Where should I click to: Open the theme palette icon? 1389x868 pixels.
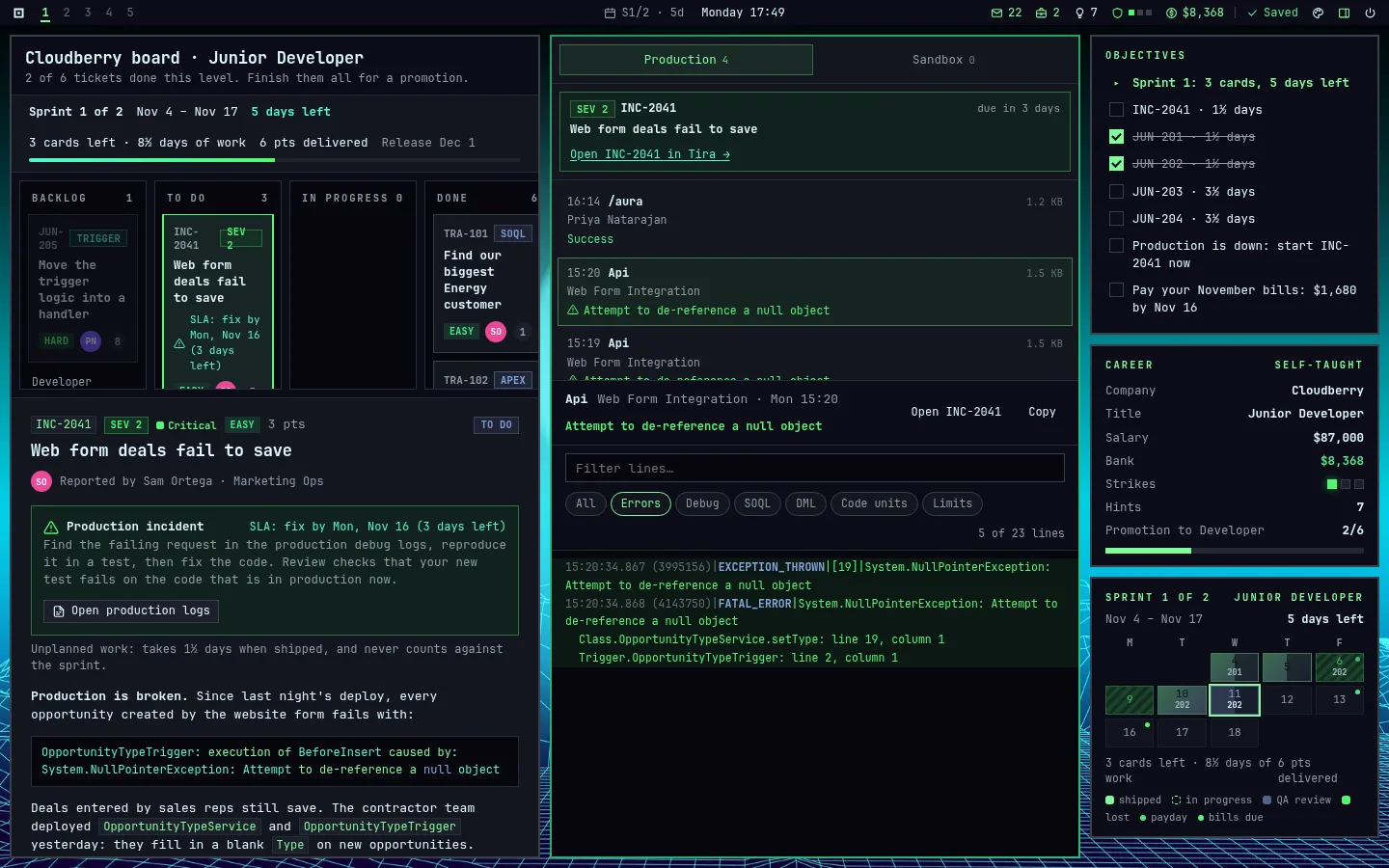(1319, 13)
